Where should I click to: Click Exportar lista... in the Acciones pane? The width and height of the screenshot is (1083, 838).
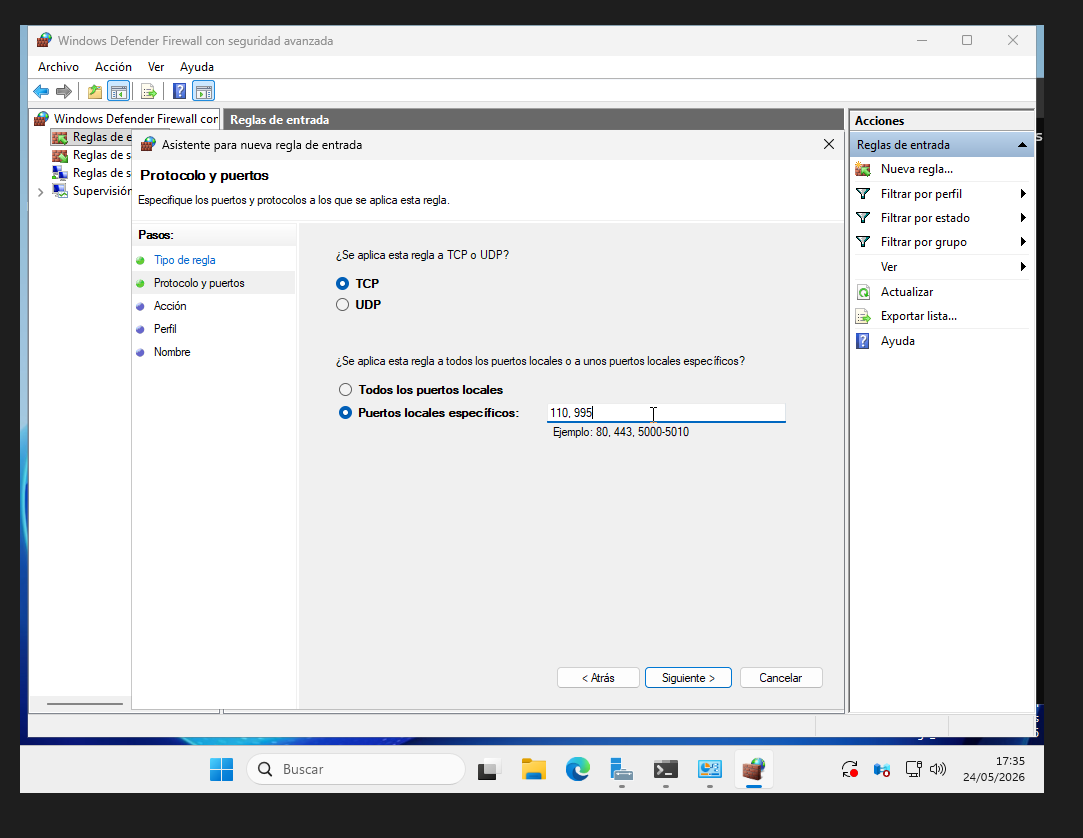(919, 316)
